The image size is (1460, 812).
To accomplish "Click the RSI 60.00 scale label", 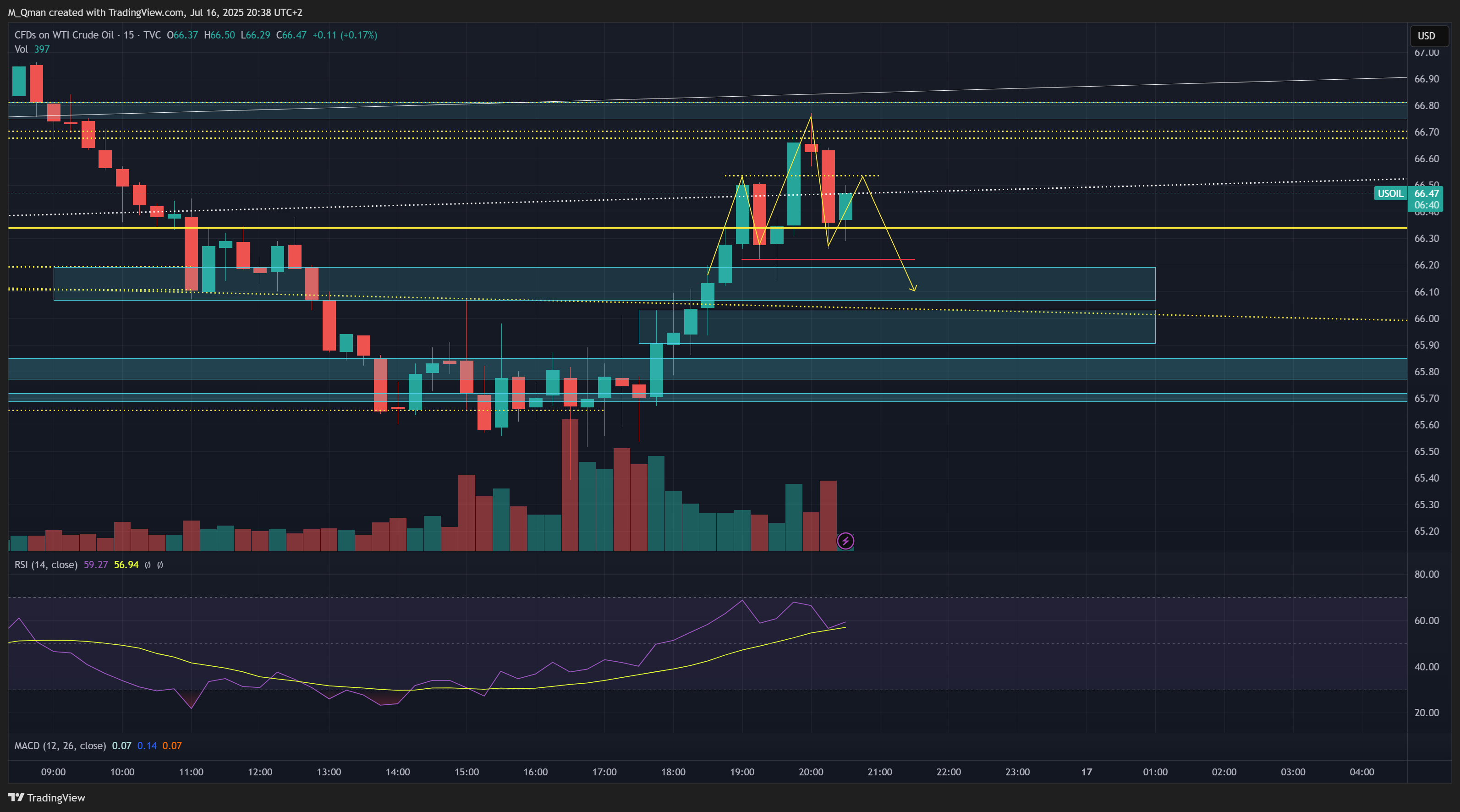I will [x=1426, y=620].
